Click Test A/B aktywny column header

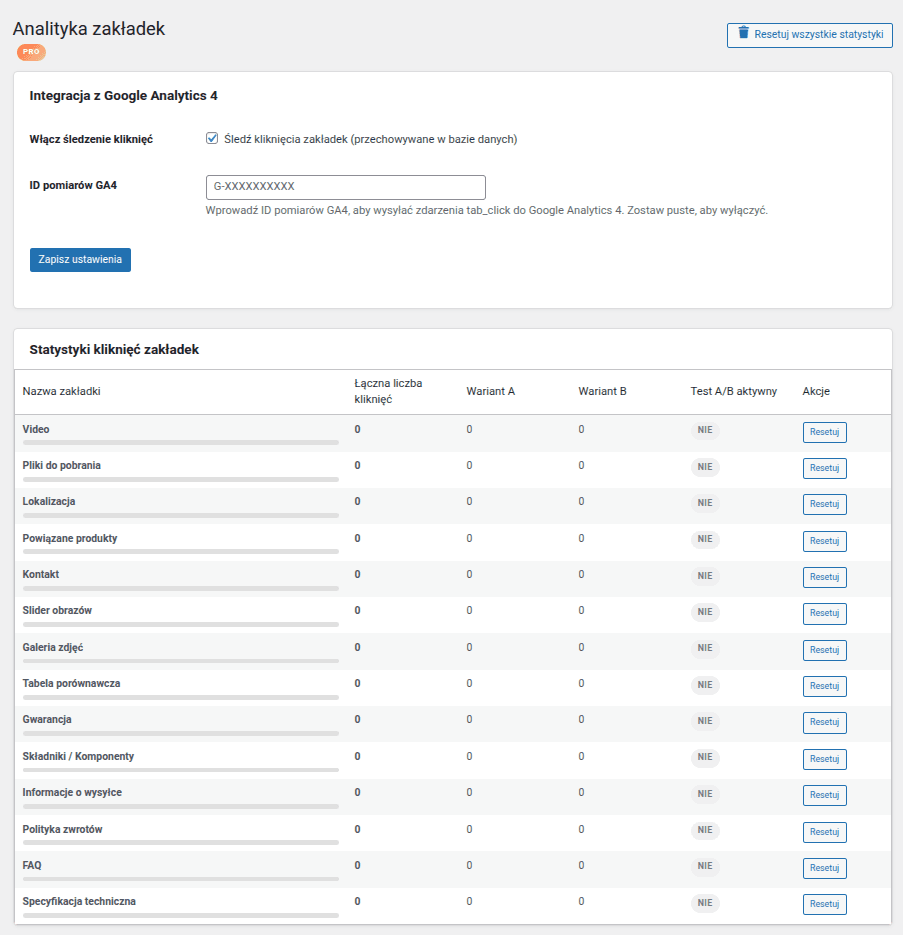(x=734, y=391)
